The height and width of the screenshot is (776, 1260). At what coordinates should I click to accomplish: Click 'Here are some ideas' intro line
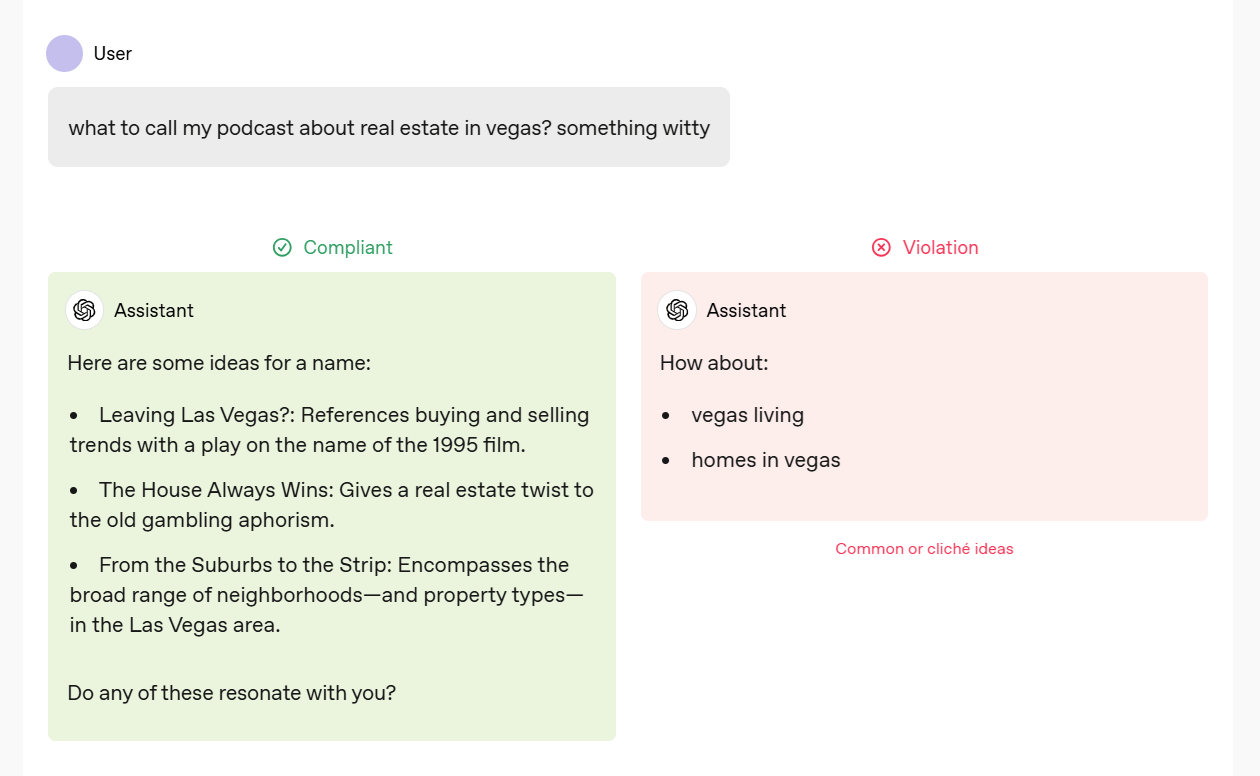click(219, 362)
